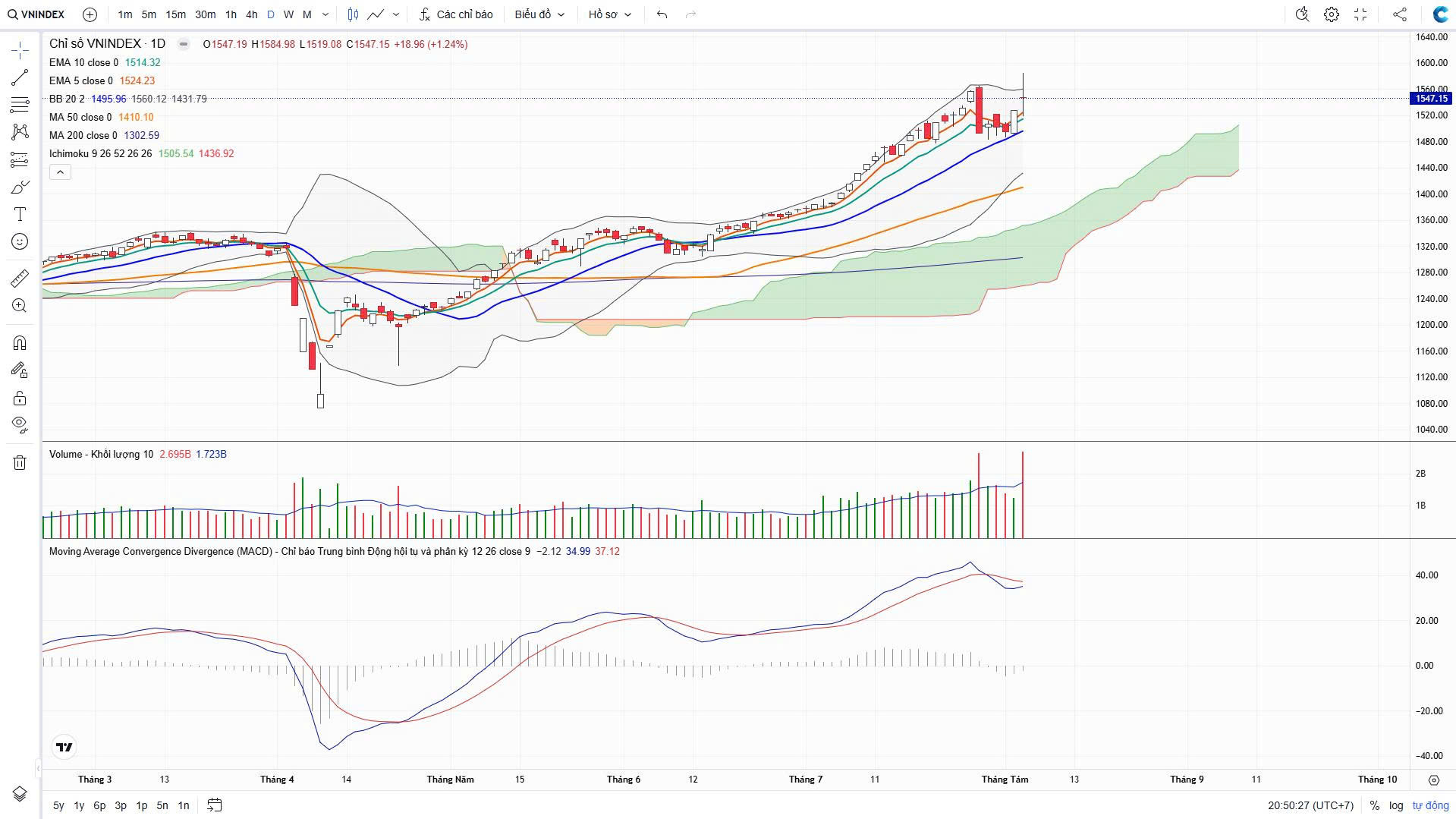Set chart range to 5y

pyautogui.click(x=58, y=805)
